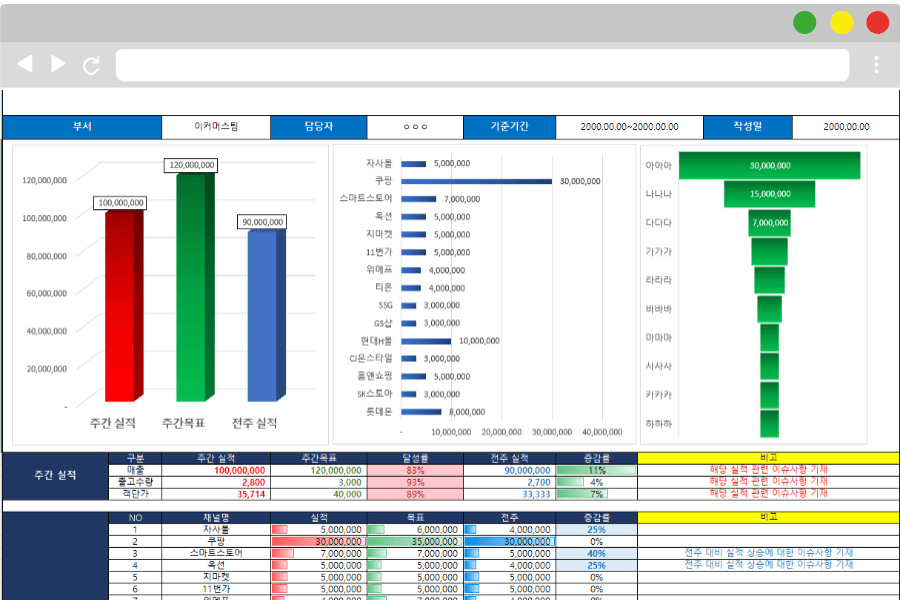Select the 매출 row label
This screenshot has width=900, height=600.
135,470
